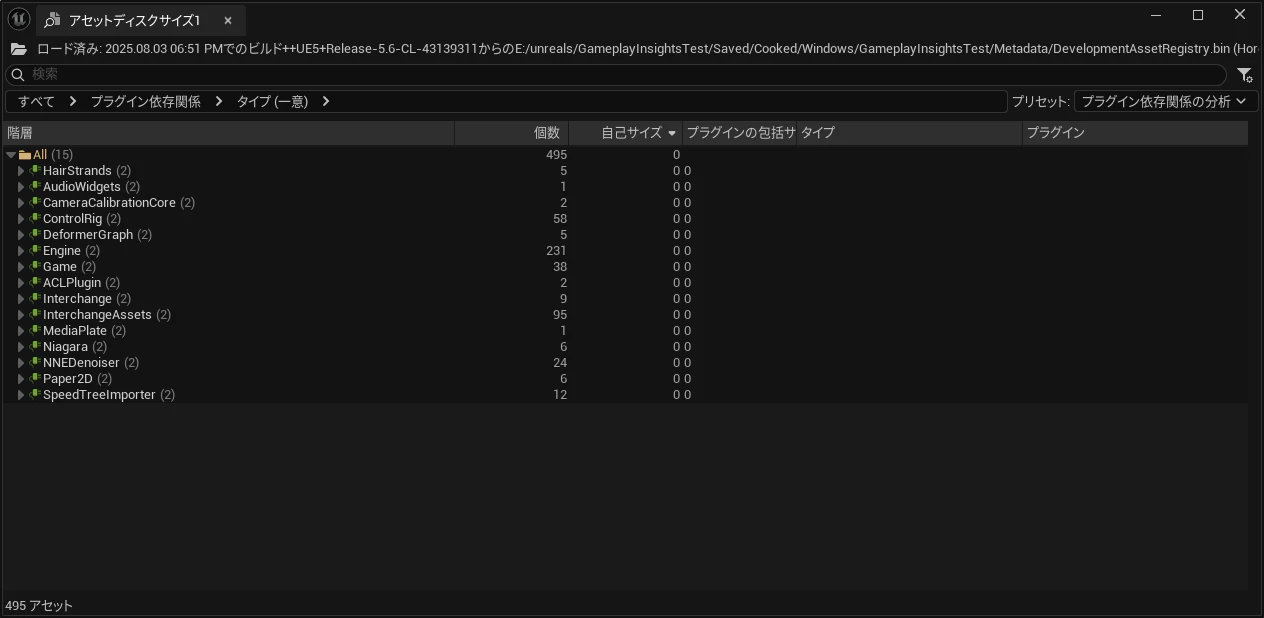Expand the InterchangeAssets row
Image resolution: width=1264 pixels, height=618 pixels.
tap(21, 315)
